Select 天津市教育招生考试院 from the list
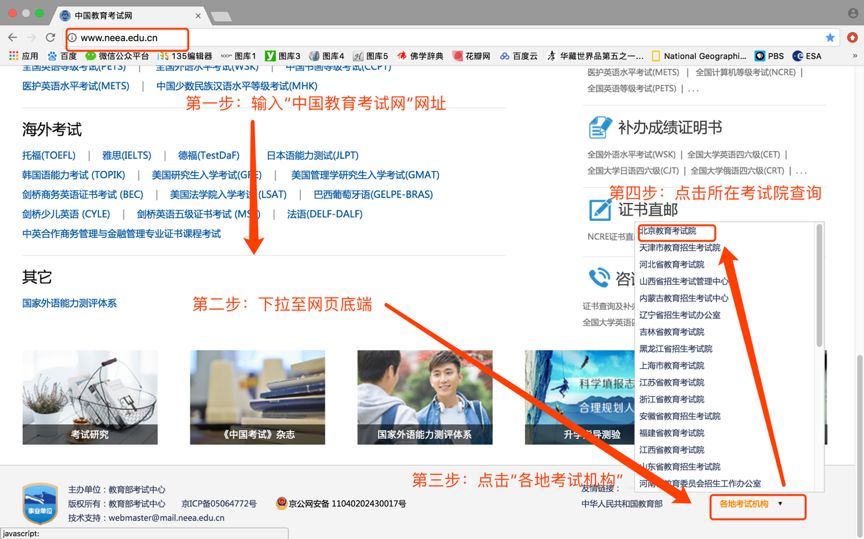The image size is (864, 539). (679, 248)
